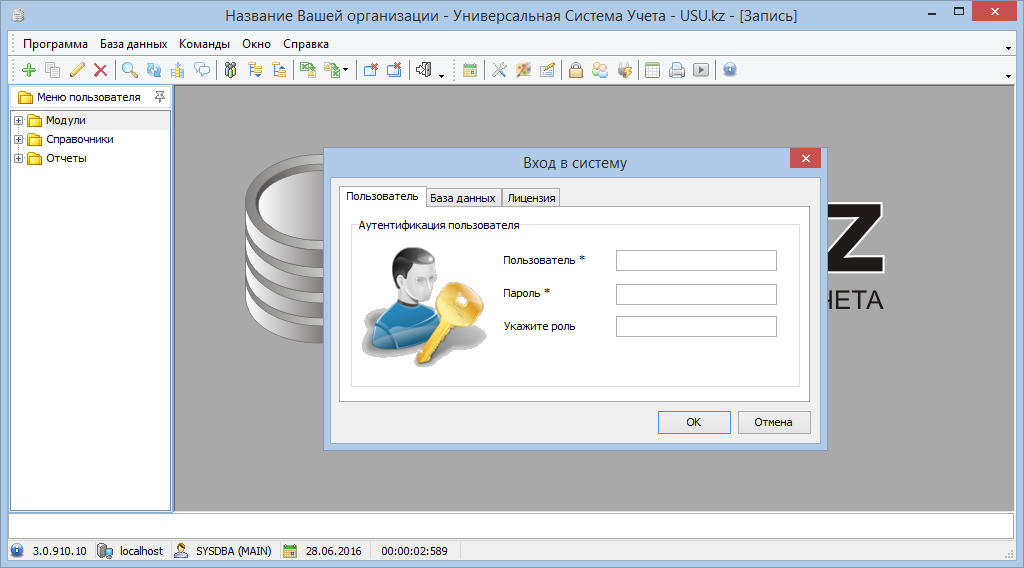This screenshot has height=568, width=1024.
Task: Click the blue info icon in toolbar
Action: pyautogui.click(x=730, y=70)
